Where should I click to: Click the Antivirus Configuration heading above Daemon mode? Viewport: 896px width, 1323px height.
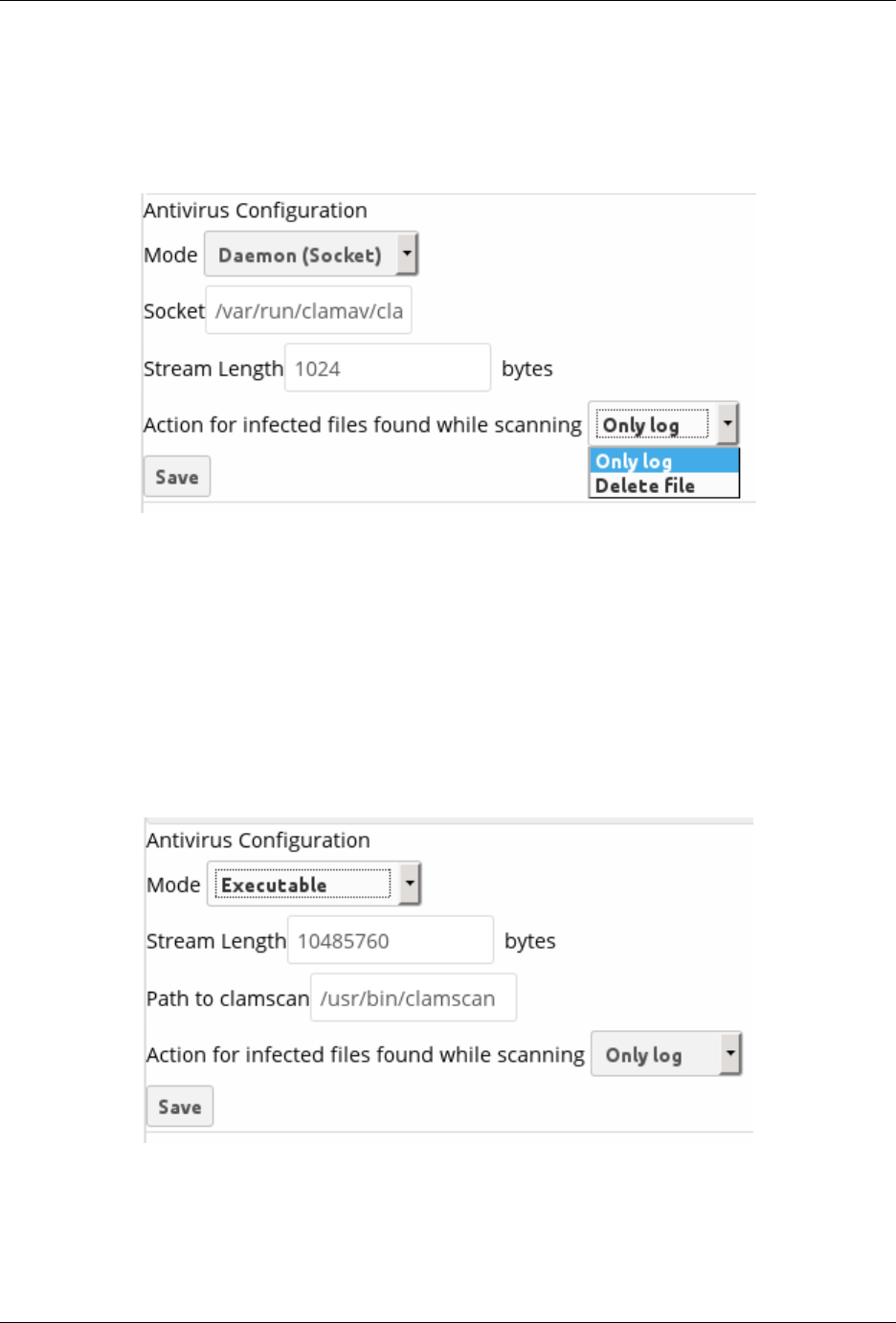[x=256, y=211]
